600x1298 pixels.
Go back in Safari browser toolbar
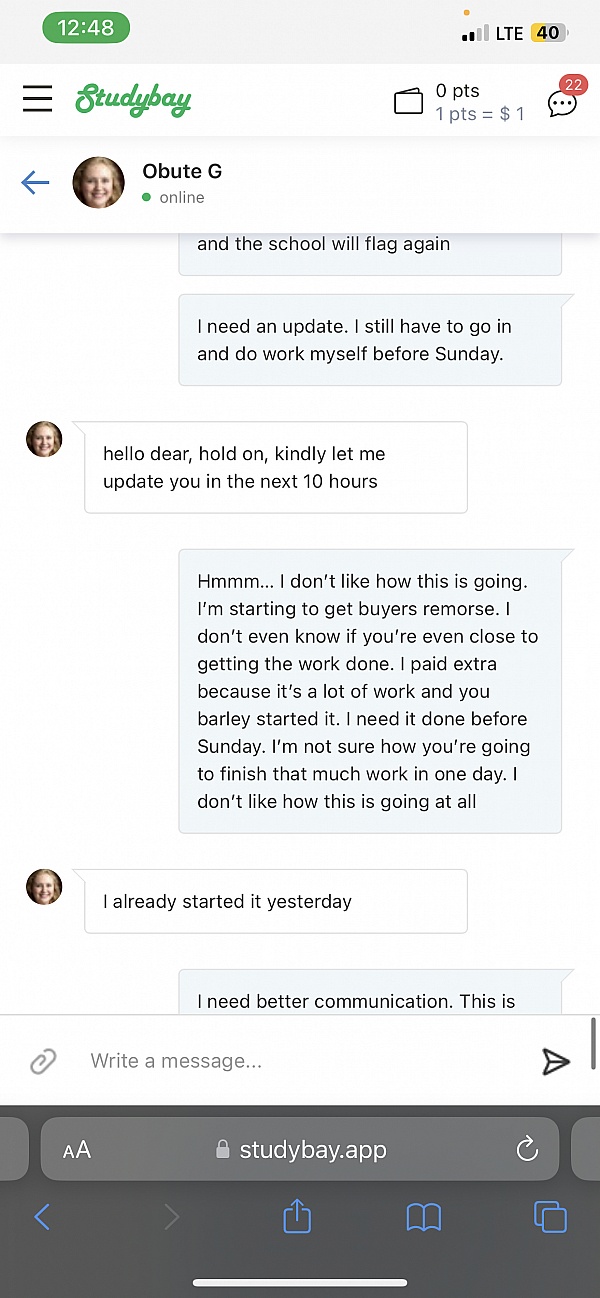(x=42, y=1216)
